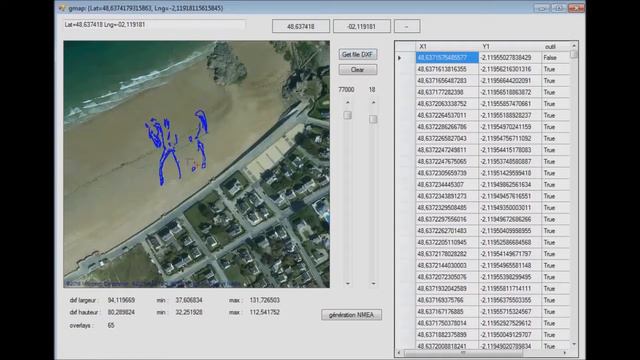Select the Y1 cell -2,11949350003011
This screenshot has width=640, height=360.
pos(510,208)
